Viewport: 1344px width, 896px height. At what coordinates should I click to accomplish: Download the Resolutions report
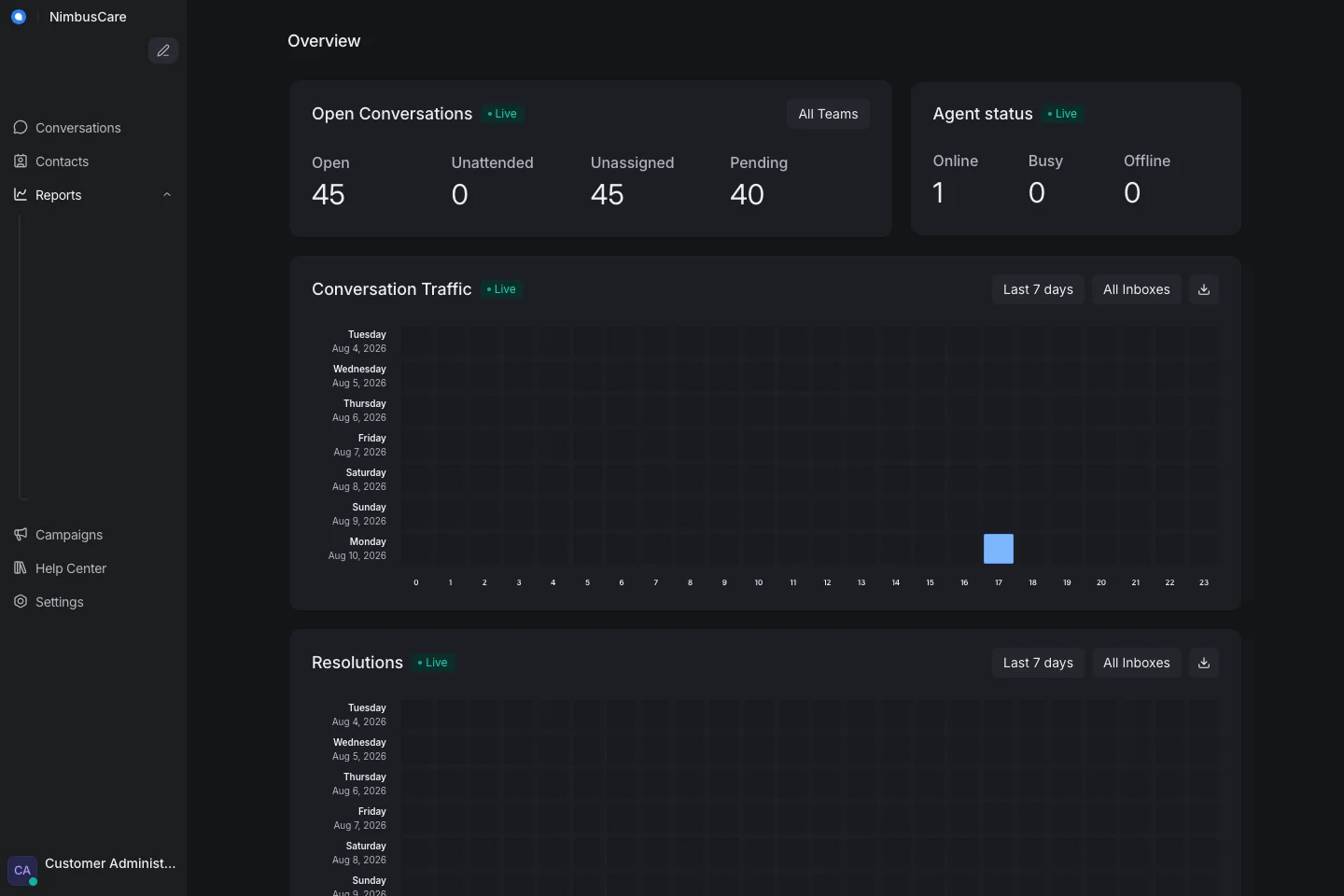[1204, 663]
